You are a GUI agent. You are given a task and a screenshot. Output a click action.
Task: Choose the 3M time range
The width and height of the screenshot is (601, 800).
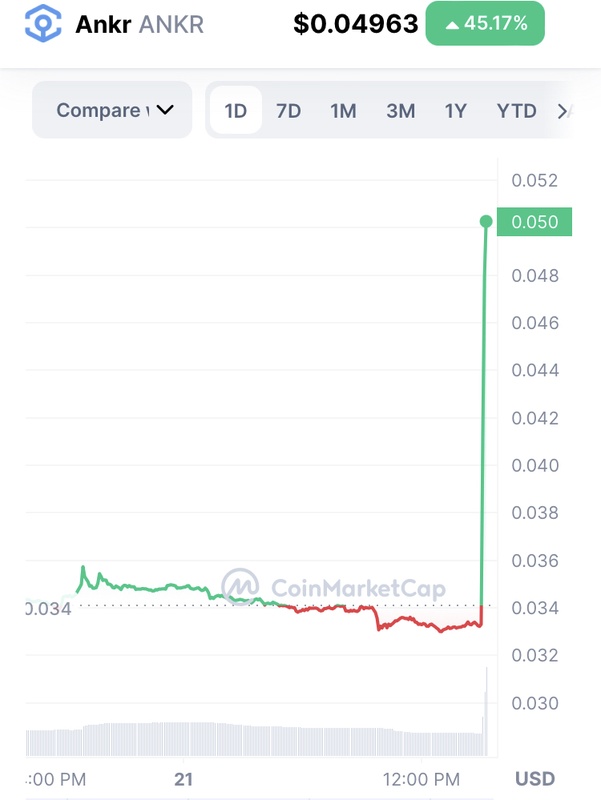[400, 111]
